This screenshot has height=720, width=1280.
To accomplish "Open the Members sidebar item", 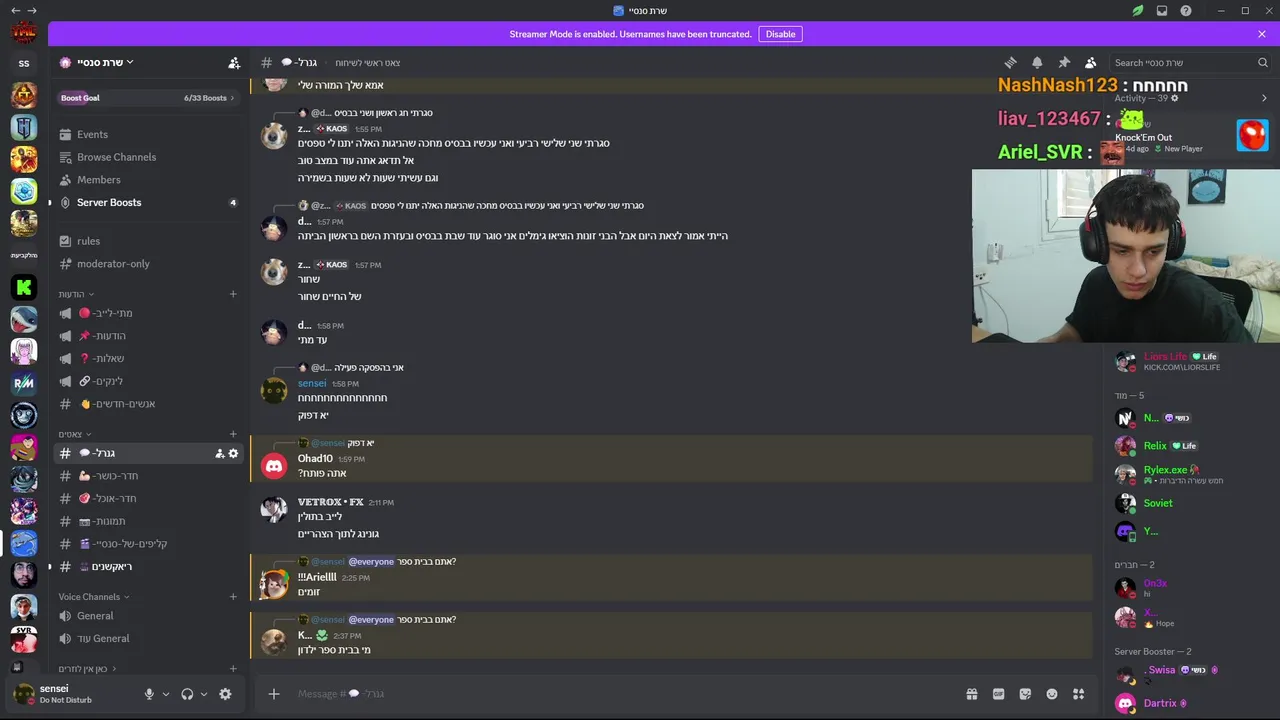I will click(98, 180).
